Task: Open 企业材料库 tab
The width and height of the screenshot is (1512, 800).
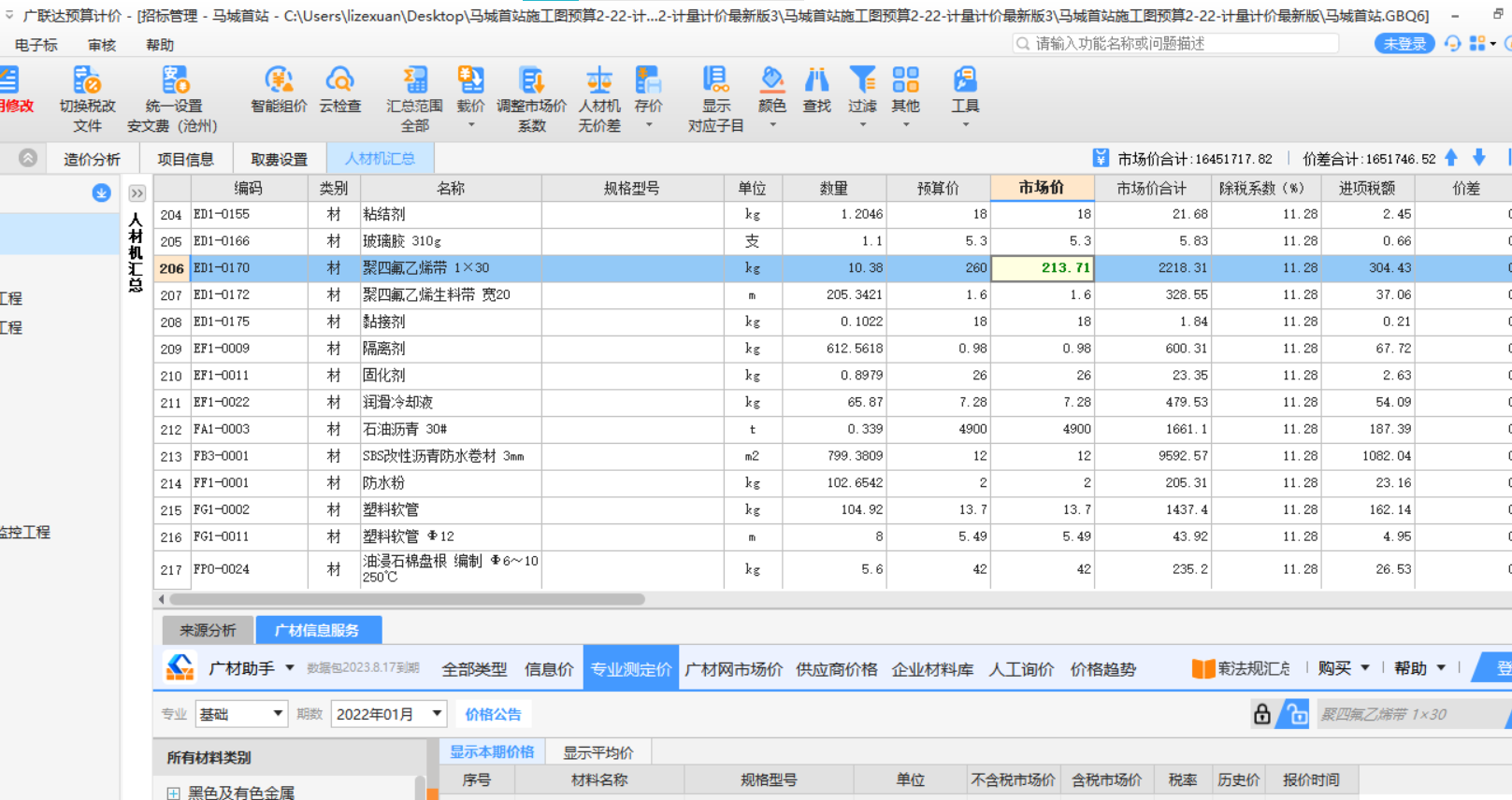Action: coord(932,669)
